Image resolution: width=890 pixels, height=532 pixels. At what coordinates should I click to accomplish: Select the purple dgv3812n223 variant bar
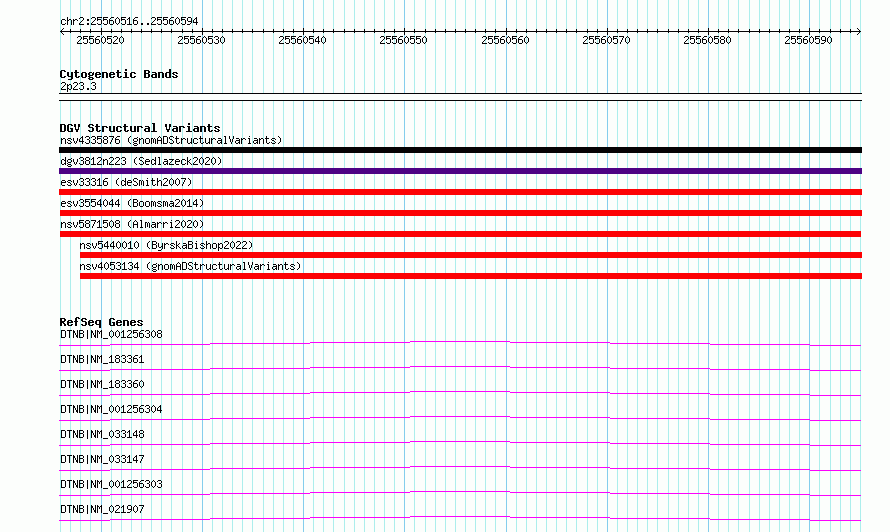[460, 171]
